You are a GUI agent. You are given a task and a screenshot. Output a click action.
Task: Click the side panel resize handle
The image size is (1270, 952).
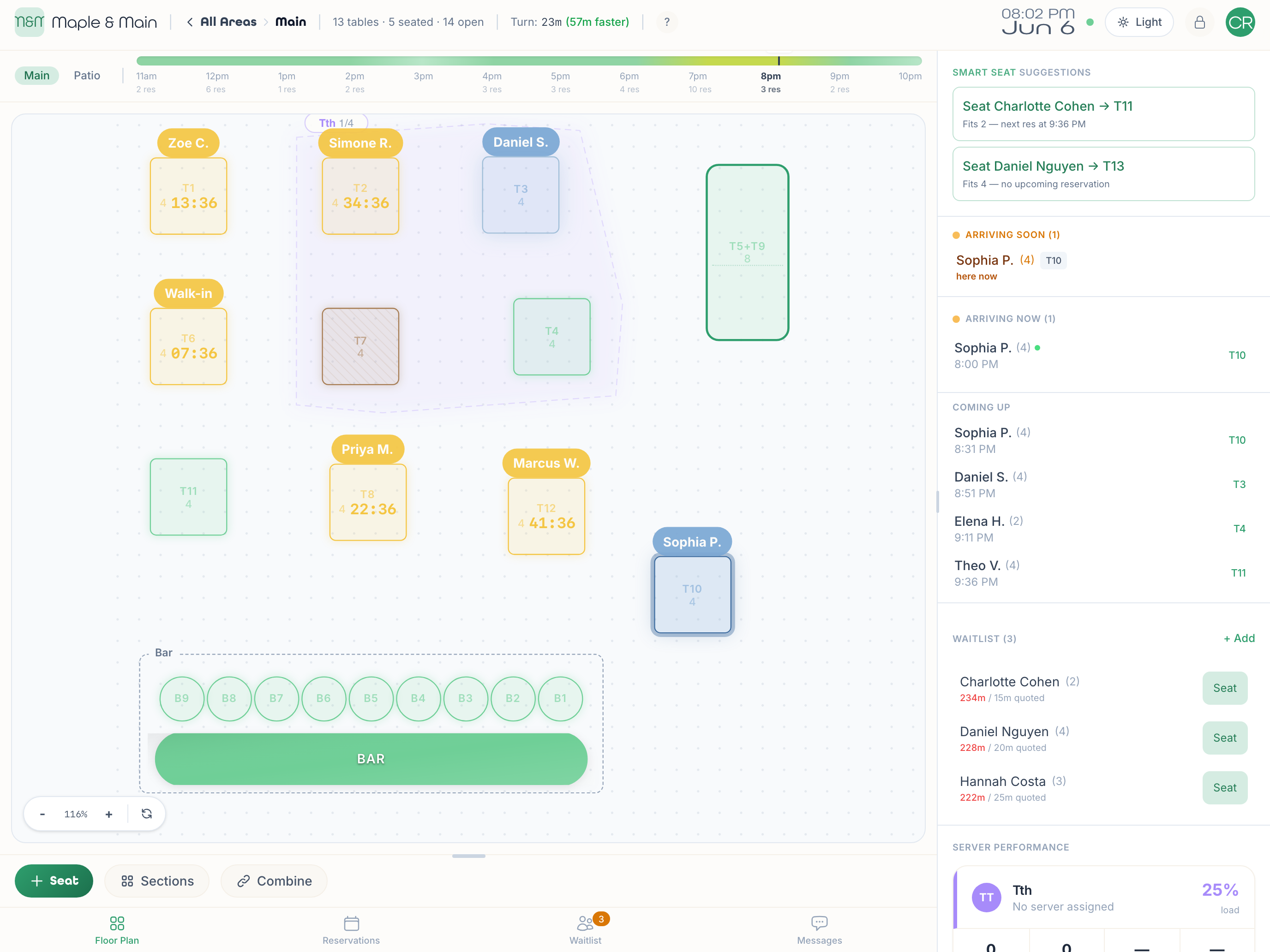[937, 501]
